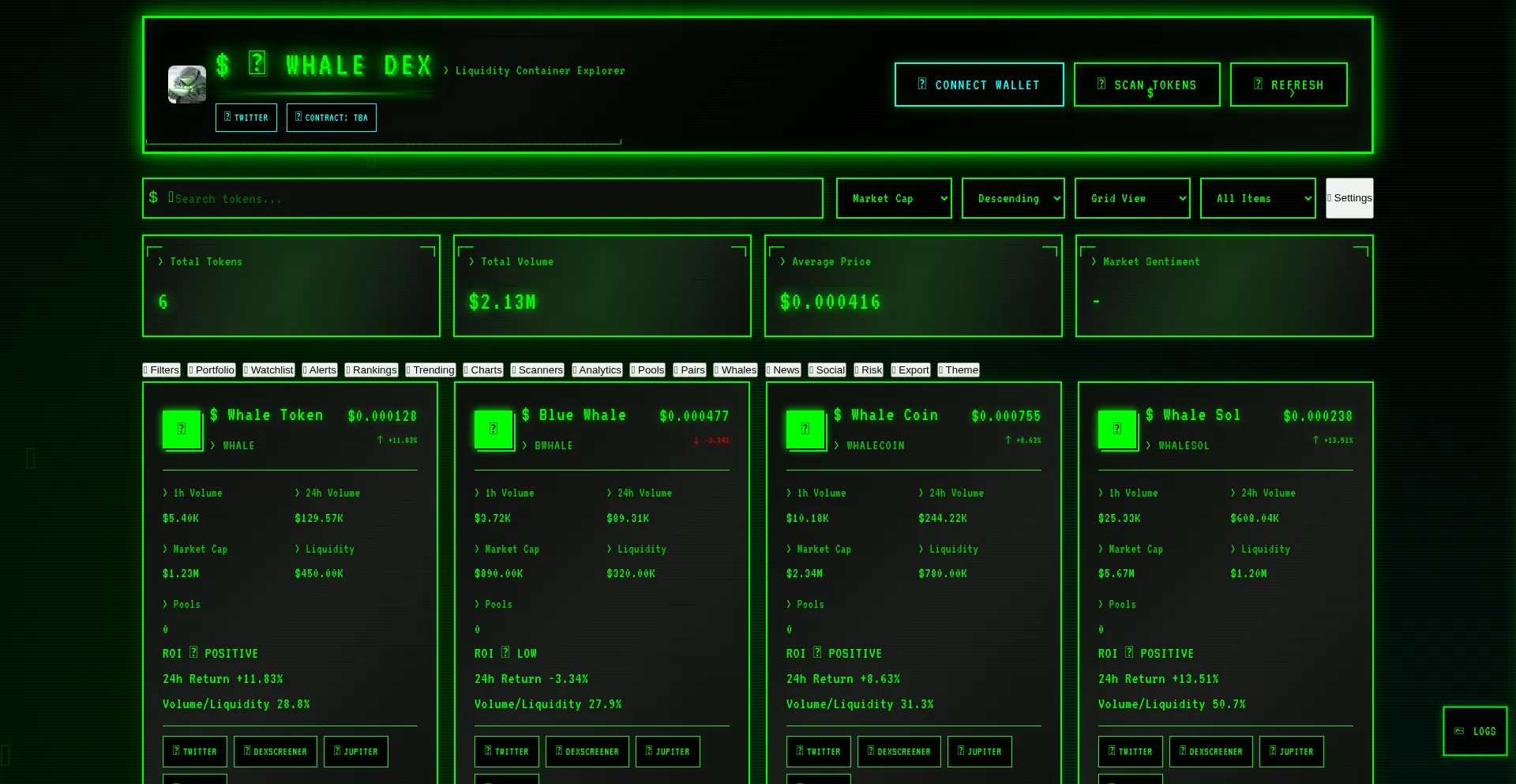Open the All Items dropdown
This screenshot has height=784, width=1516.
point(1257,198)
